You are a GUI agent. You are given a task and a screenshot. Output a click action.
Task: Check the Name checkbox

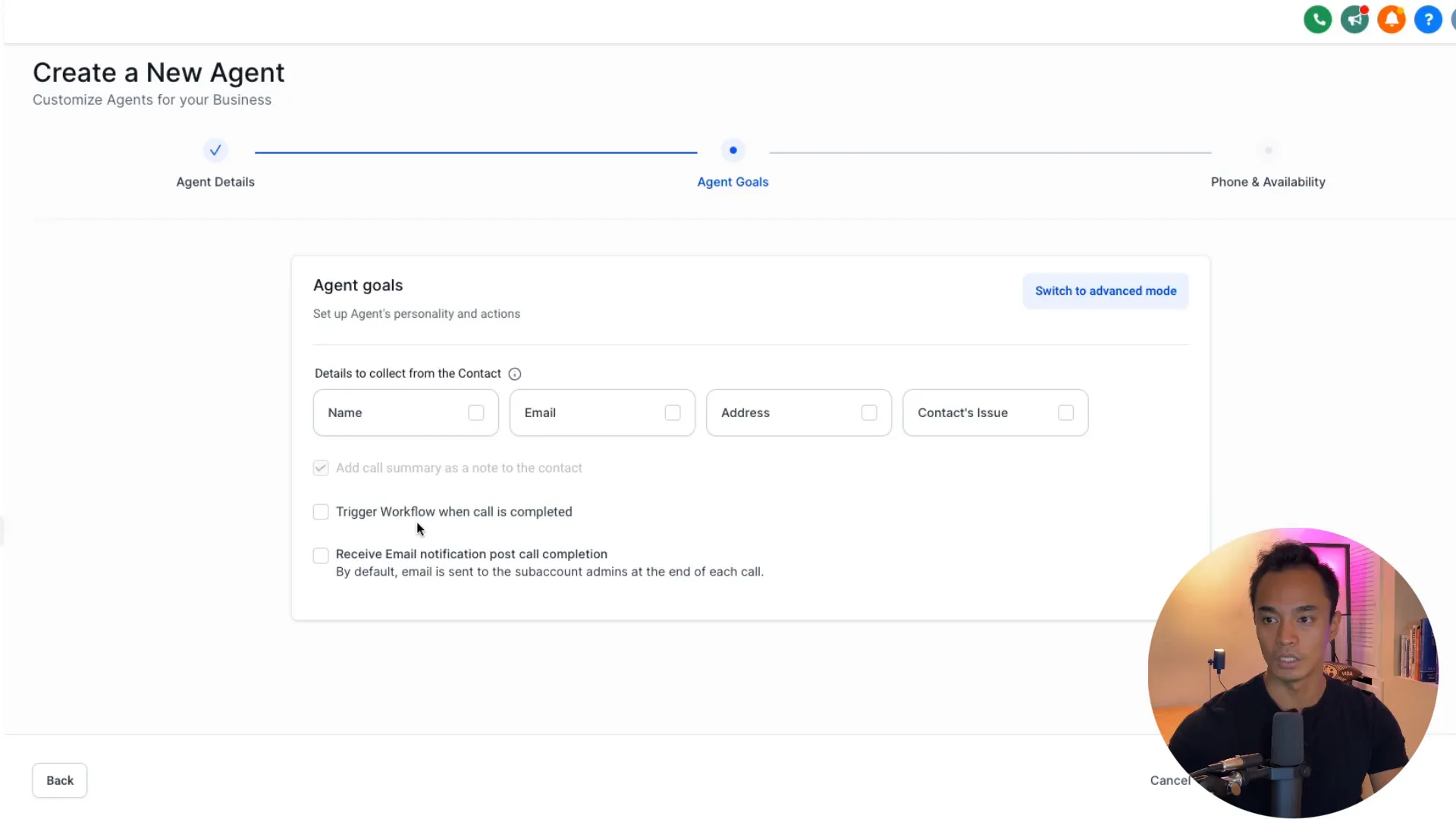[475, 413]
